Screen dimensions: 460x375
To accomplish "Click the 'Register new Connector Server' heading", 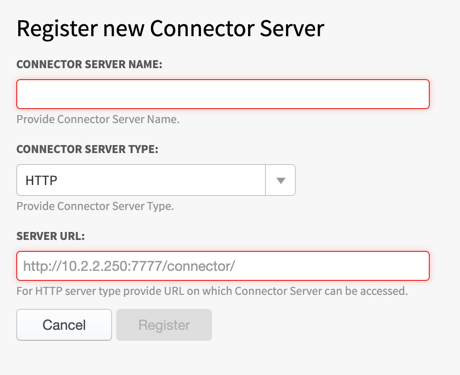I will (170, 29).
